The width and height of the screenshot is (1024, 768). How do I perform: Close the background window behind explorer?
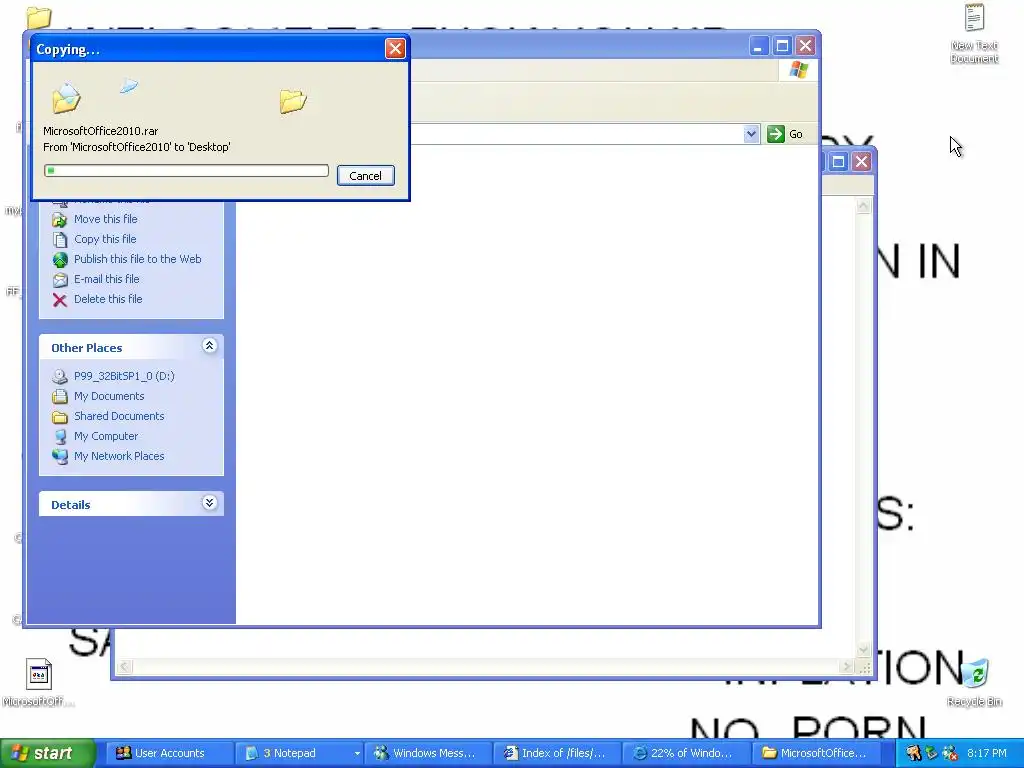coord(861,161)
